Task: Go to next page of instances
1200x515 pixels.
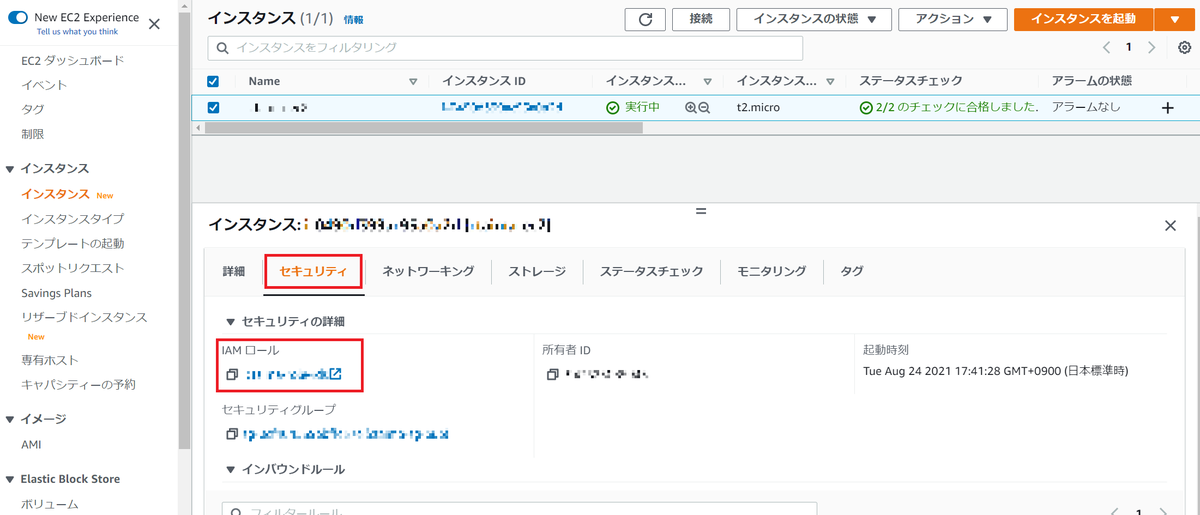Action: tap(1152, 47)
